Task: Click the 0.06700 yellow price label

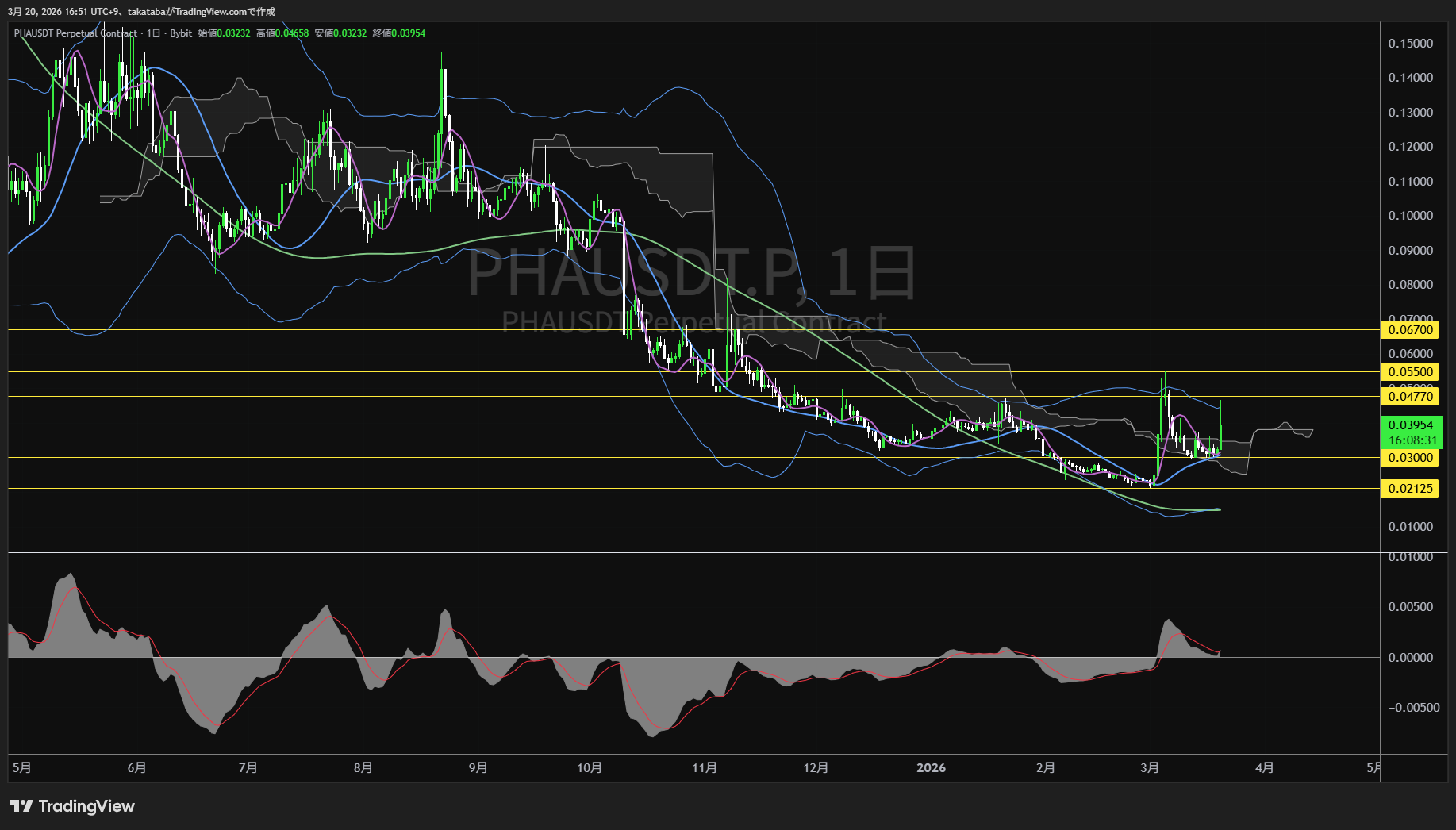Action: click(1410, 330)
